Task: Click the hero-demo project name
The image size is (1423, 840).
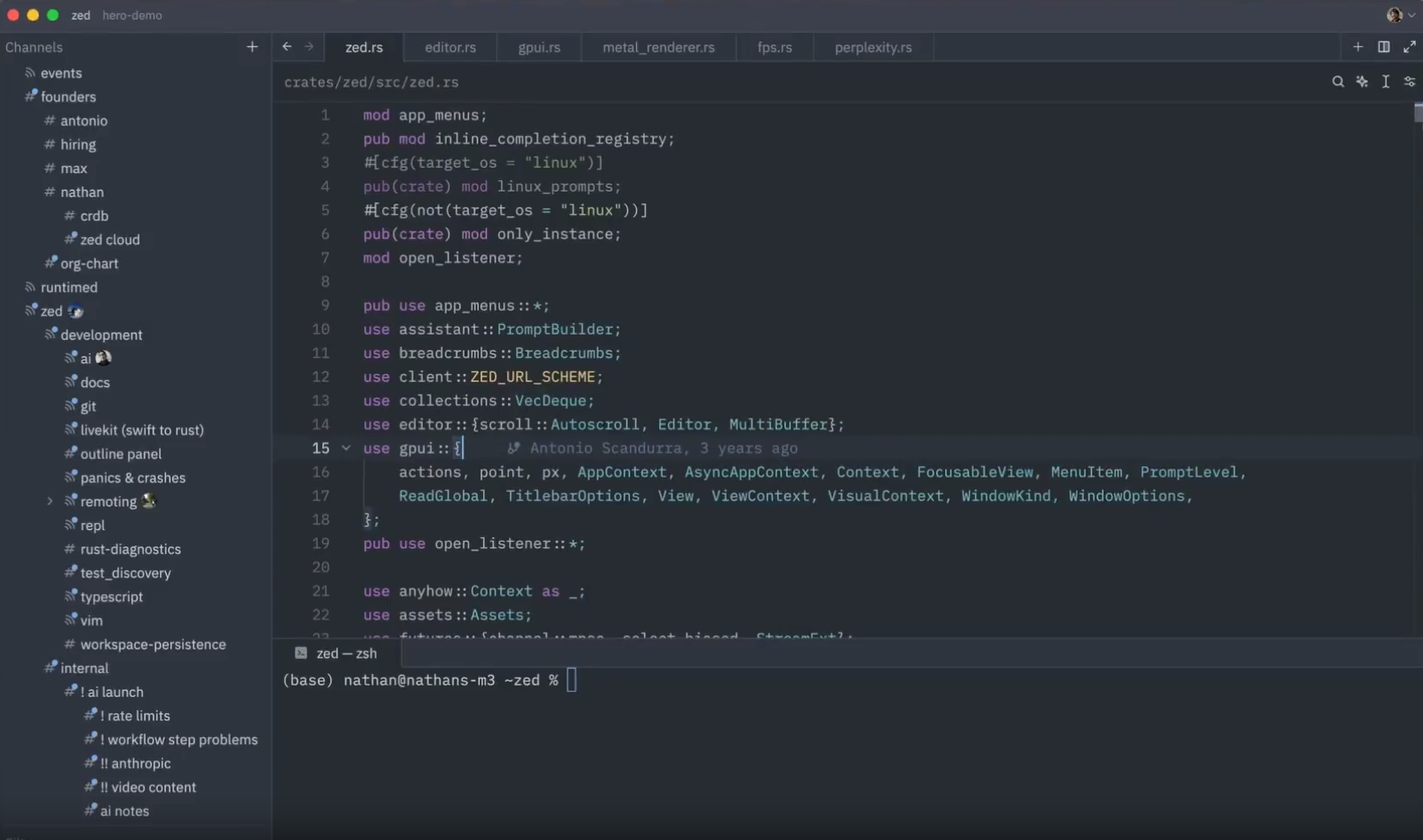Action: 132,15
